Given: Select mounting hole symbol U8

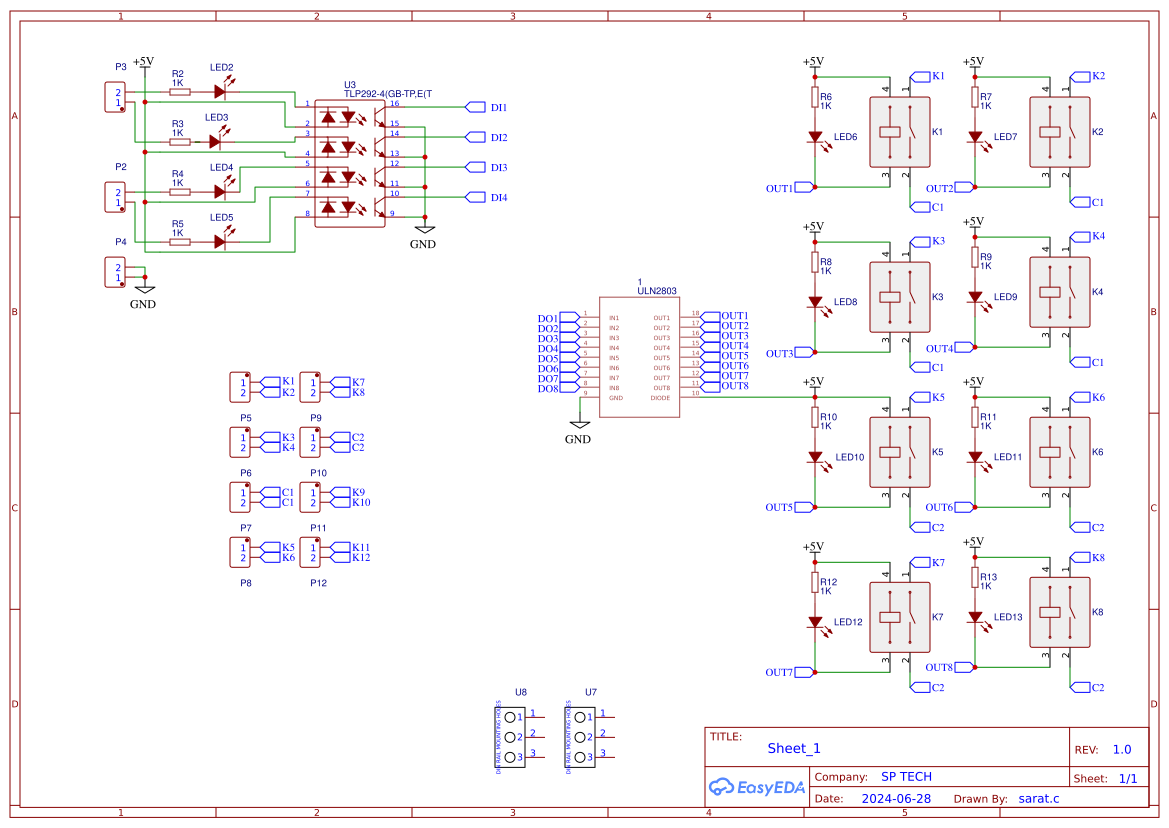Looking at the screenshot, I should pos(510,738).
